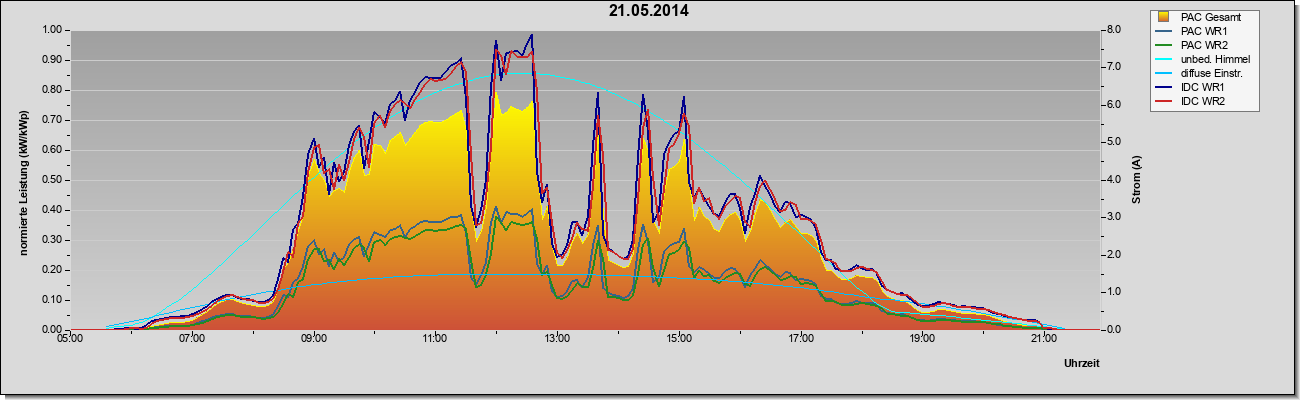The image size is (1300, 400).
Task: Click the chart title 21.05.2014
Action: (649, 11)
